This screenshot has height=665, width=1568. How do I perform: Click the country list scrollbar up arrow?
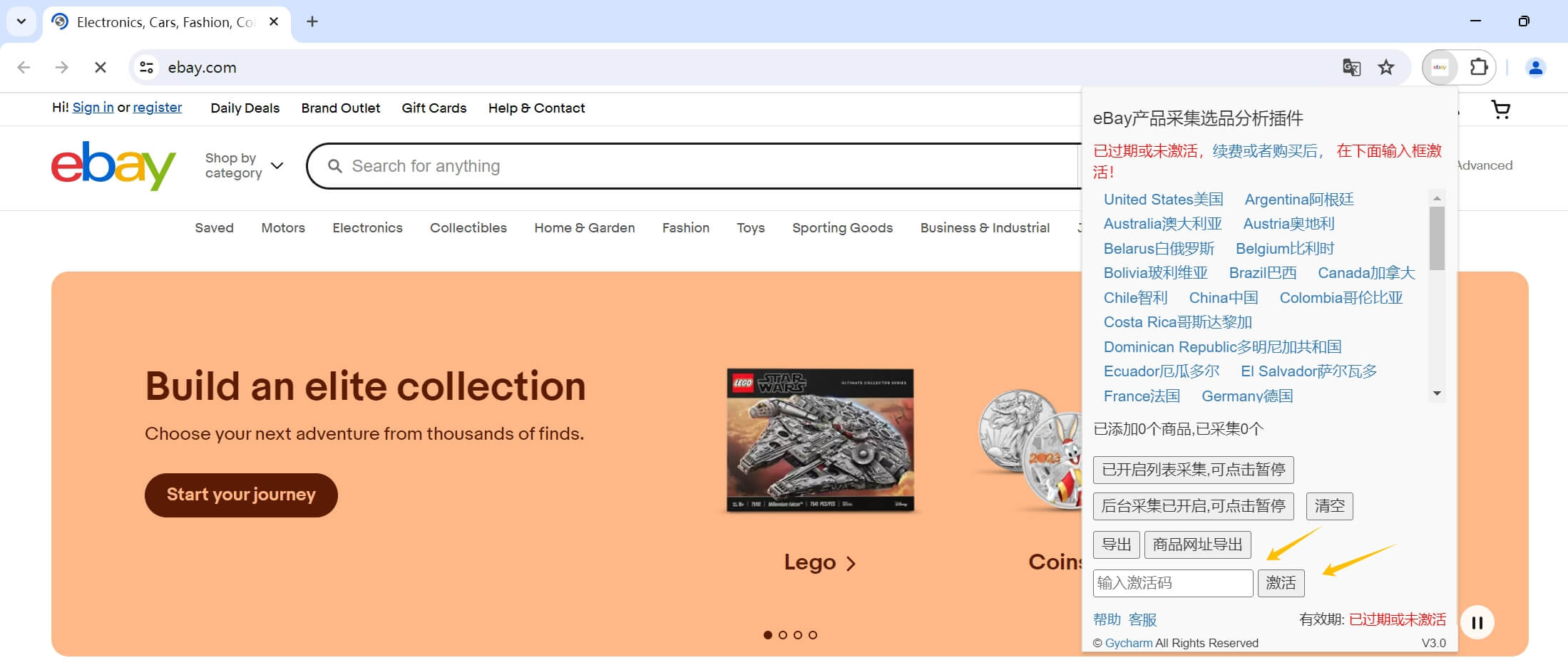click(x=1437, y=198)
